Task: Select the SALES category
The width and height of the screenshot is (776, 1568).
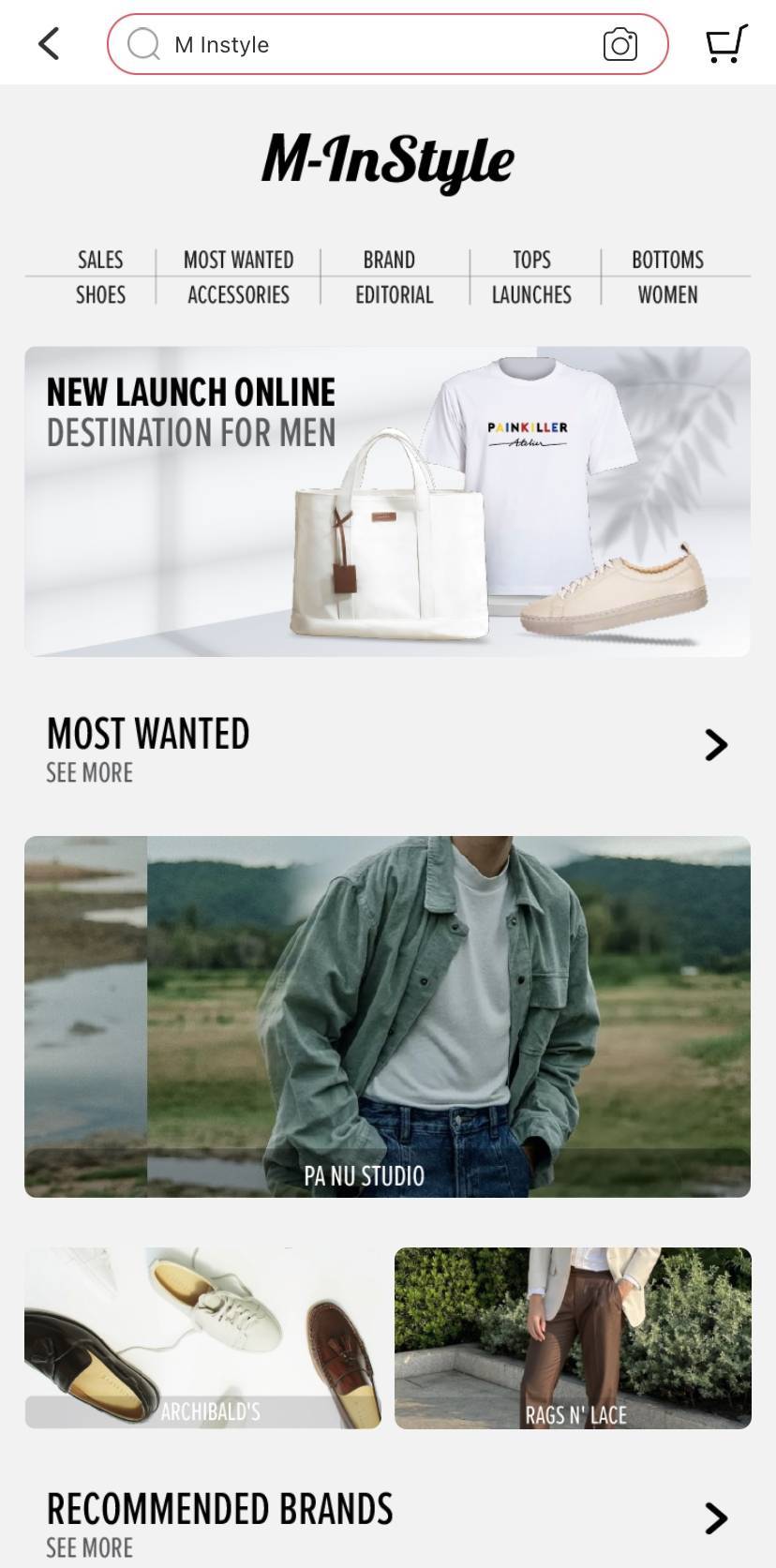Action: tap(100, 260)
